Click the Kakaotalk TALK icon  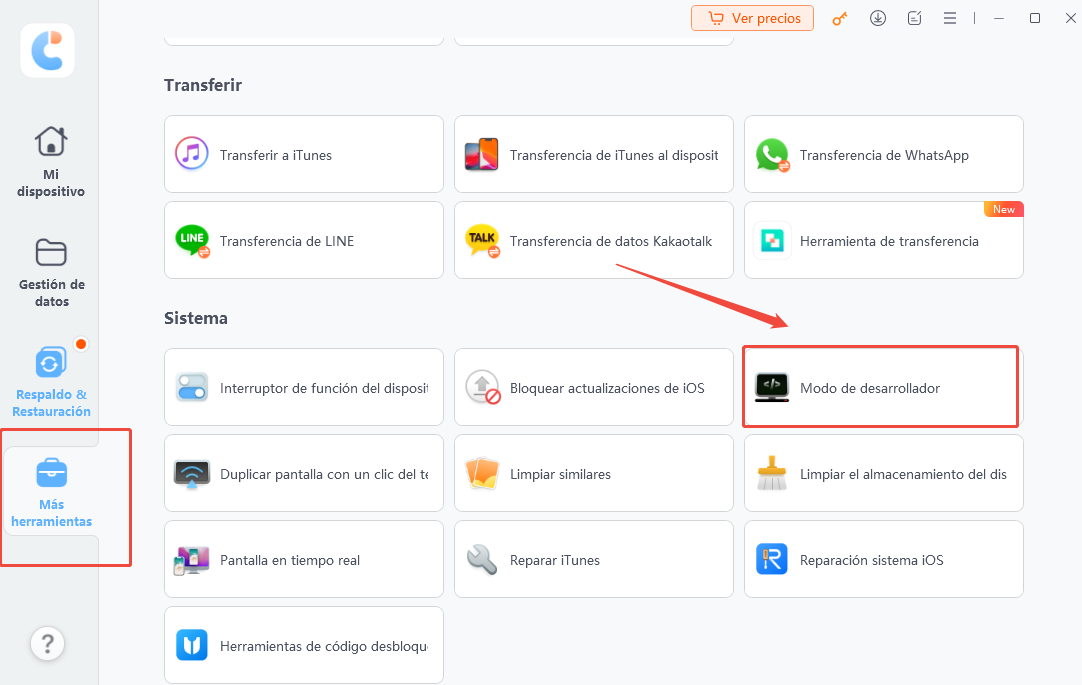tap(482, 241)
